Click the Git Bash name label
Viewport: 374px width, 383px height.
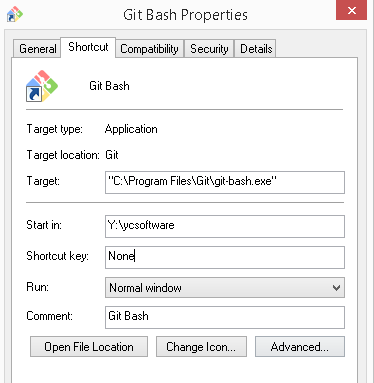109,86
